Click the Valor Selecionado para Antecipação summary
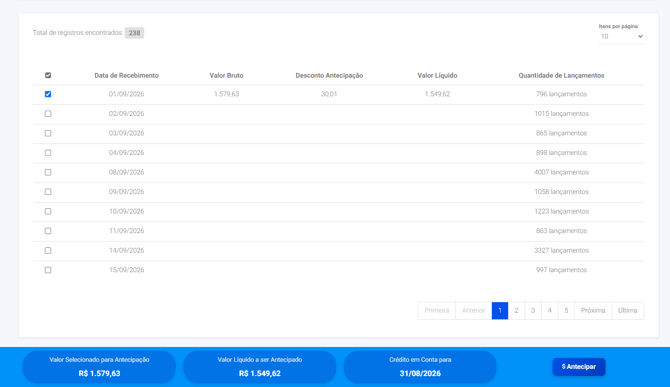The image size is (670, 387). click(x=99, y=367)
